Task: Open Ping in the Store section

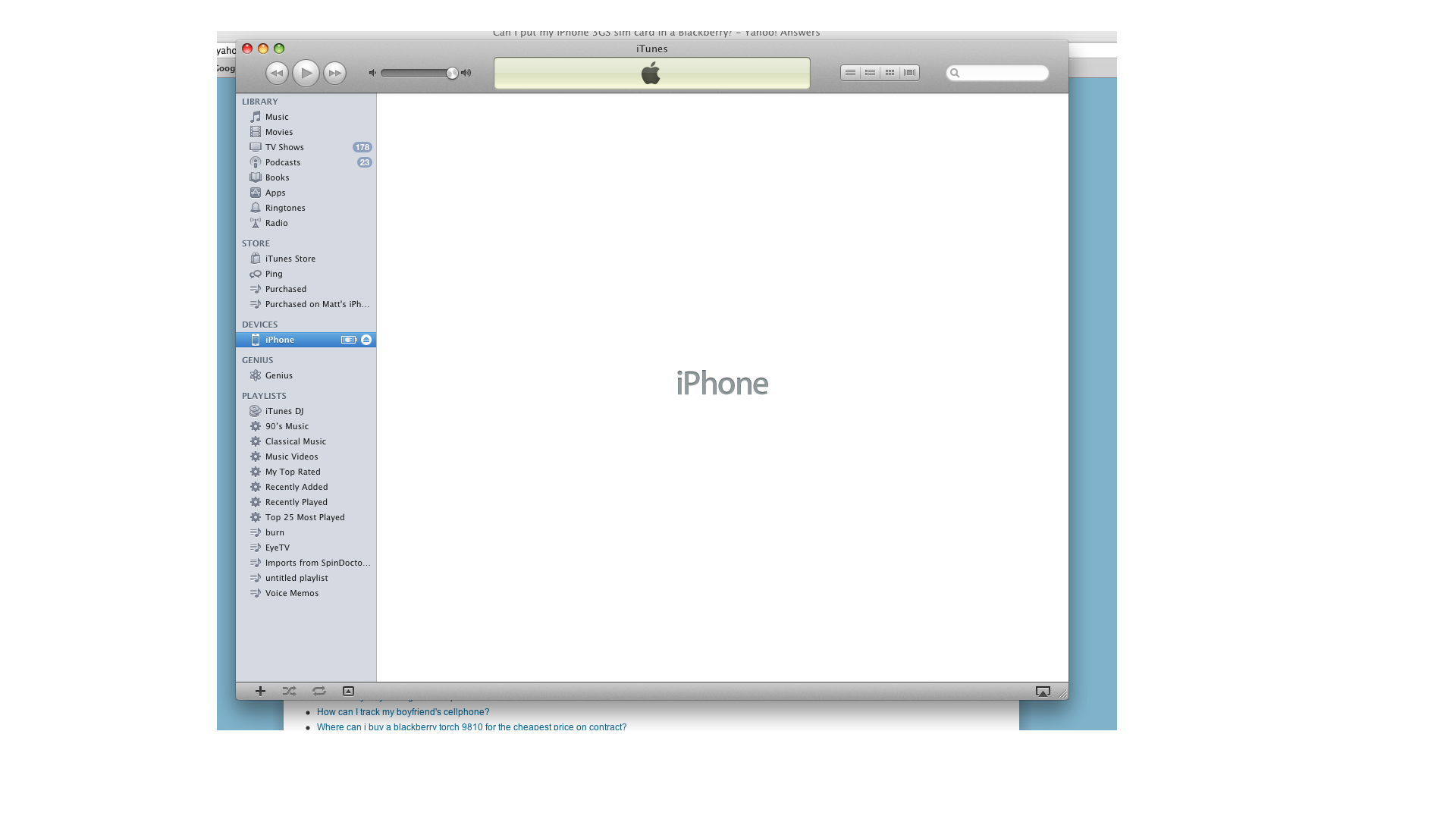Action: coord(306,274)
